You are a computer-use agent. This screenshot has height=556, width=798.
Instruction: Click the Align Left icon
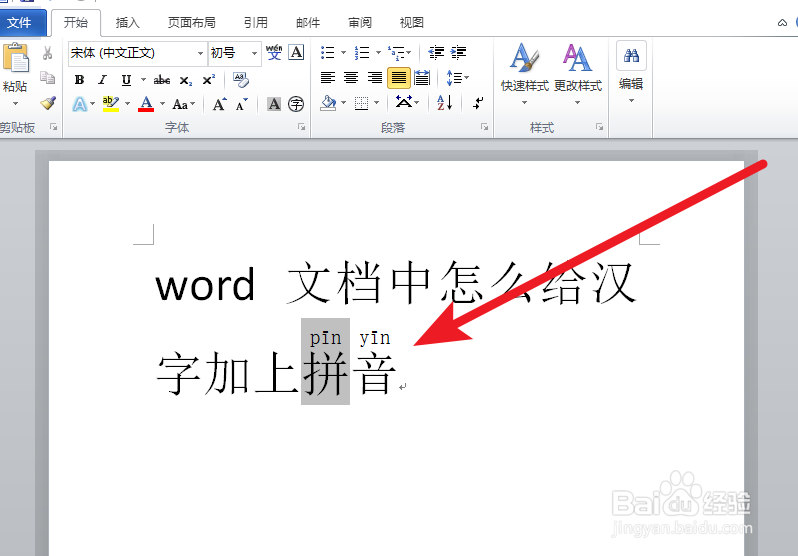[x=328, y=78]
